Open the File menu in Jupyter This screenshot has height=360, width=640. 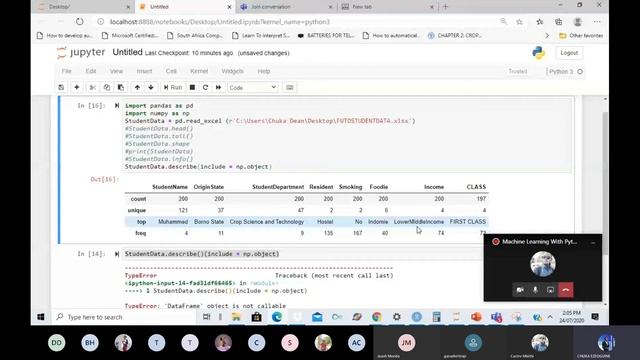67,71
